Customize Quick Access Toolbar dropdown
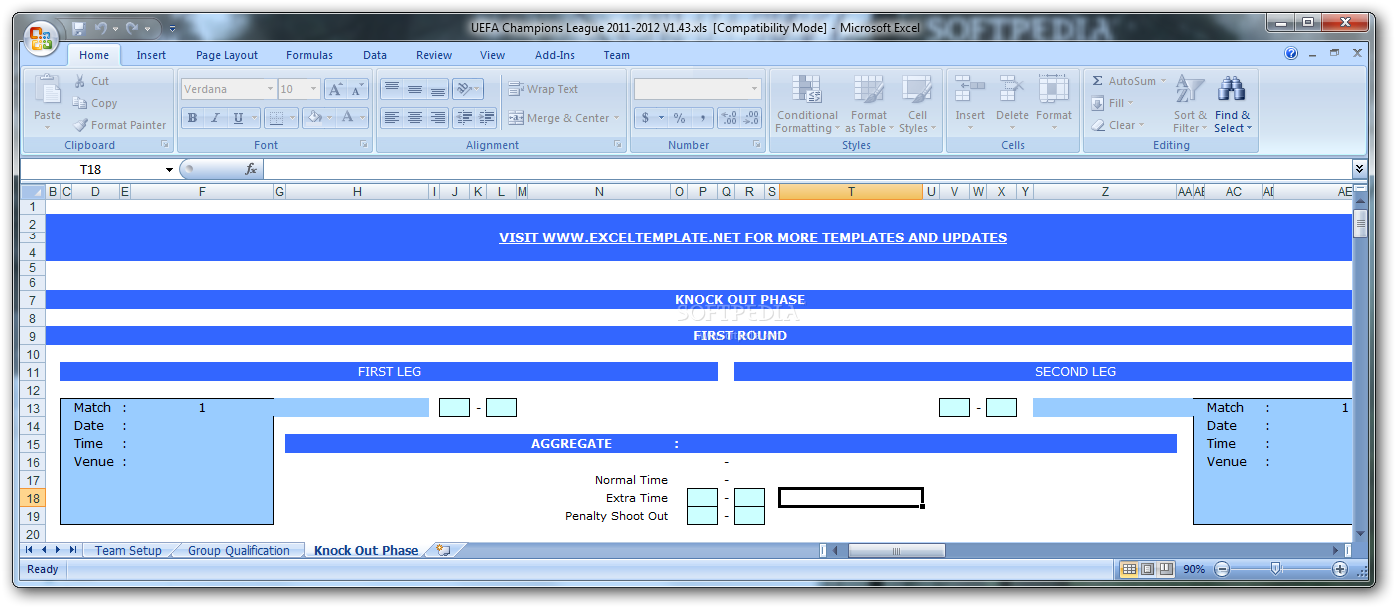The image size is (1396, 608). pyautogui.click(x=172, y=29)
